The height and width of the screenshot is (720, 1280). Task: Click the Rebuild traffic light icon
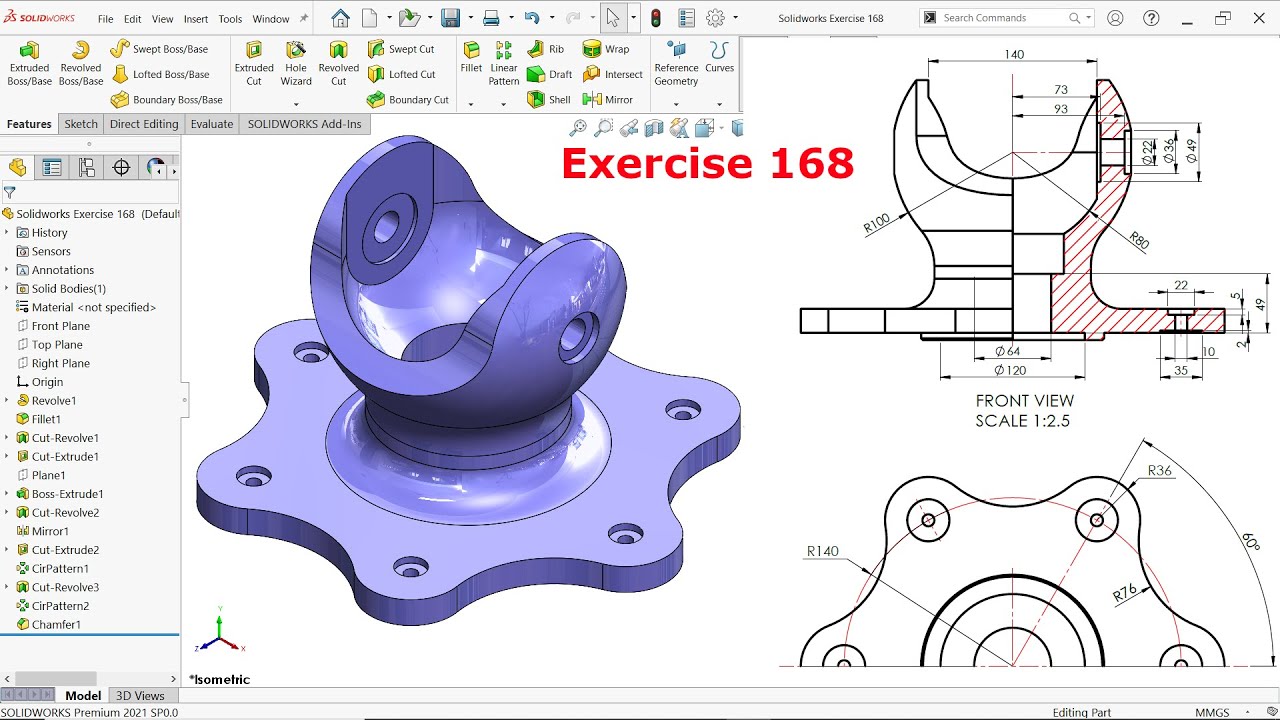click(655, 18)
